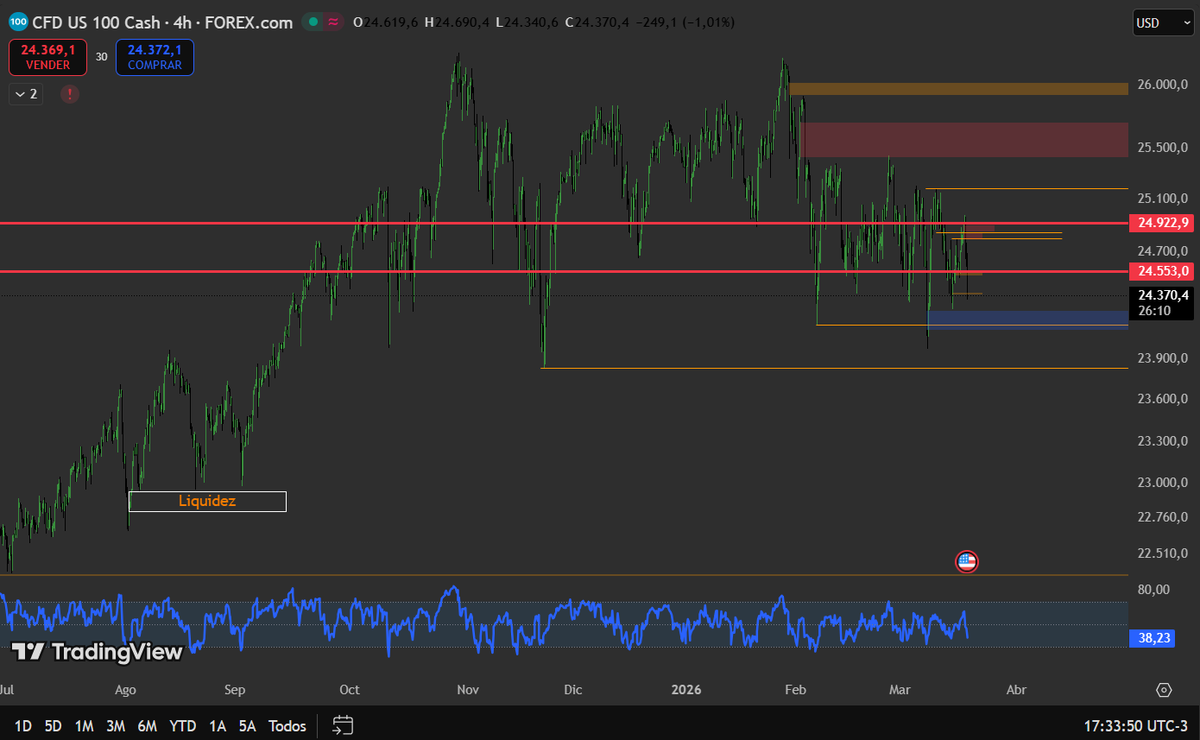Select the Todos time range

click(287, 725)
